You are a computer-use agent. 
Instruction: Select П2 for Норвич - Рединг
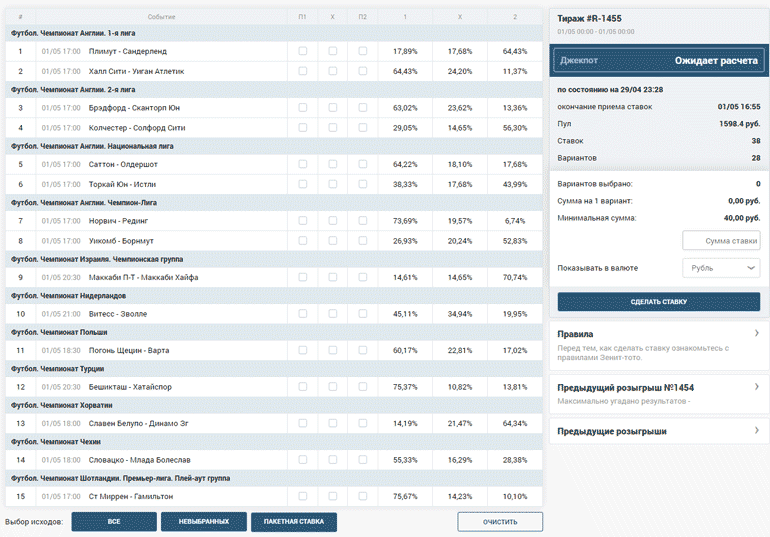coord(363,220)
